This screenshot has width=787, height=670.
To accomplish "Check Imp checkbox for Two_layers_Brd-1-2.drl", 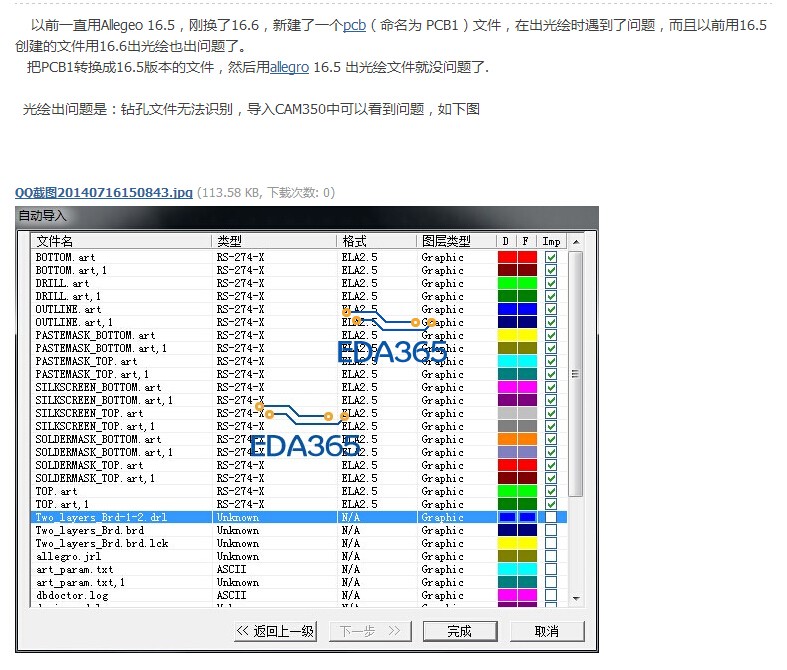I will [551, 517].
